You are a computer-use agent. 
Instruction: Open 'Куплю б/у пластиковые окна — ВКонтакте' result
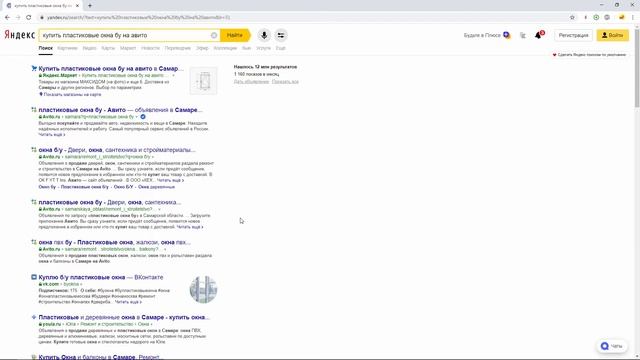pos(101,277)
